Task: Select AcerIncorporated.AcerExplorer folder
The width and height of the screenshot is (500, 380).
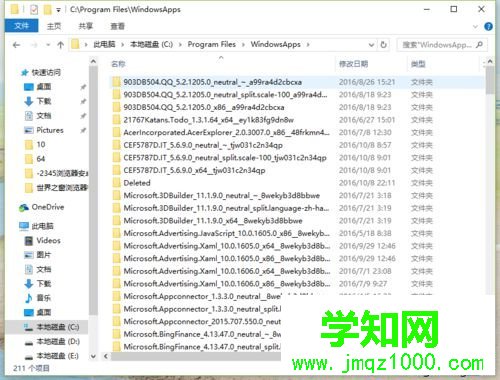Action: pos(227,132)
